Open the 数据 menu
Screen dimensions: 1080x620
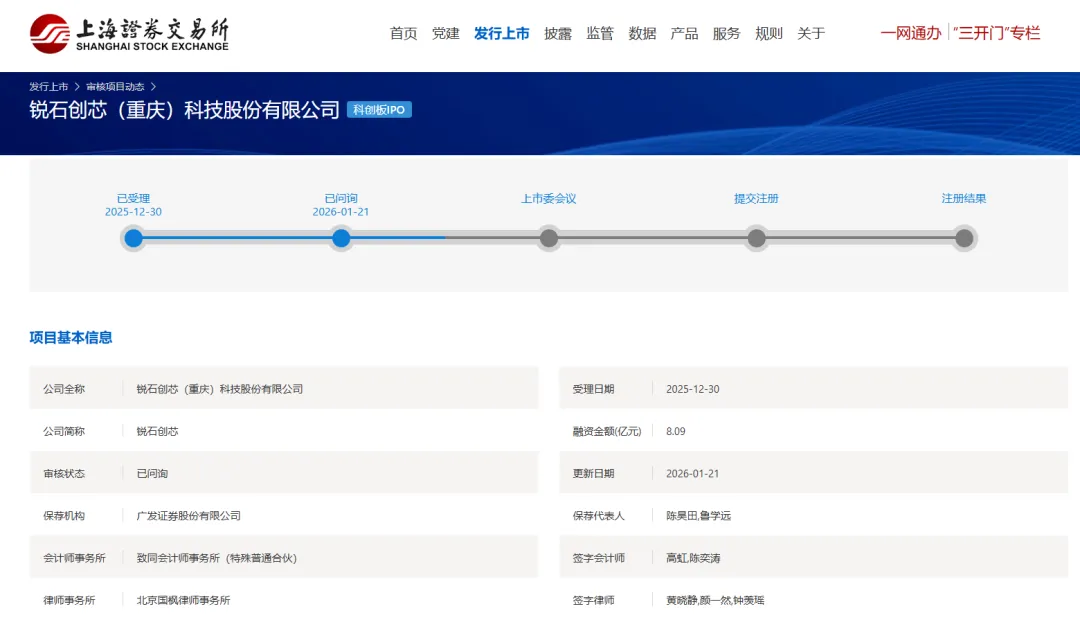pos(642,33)
